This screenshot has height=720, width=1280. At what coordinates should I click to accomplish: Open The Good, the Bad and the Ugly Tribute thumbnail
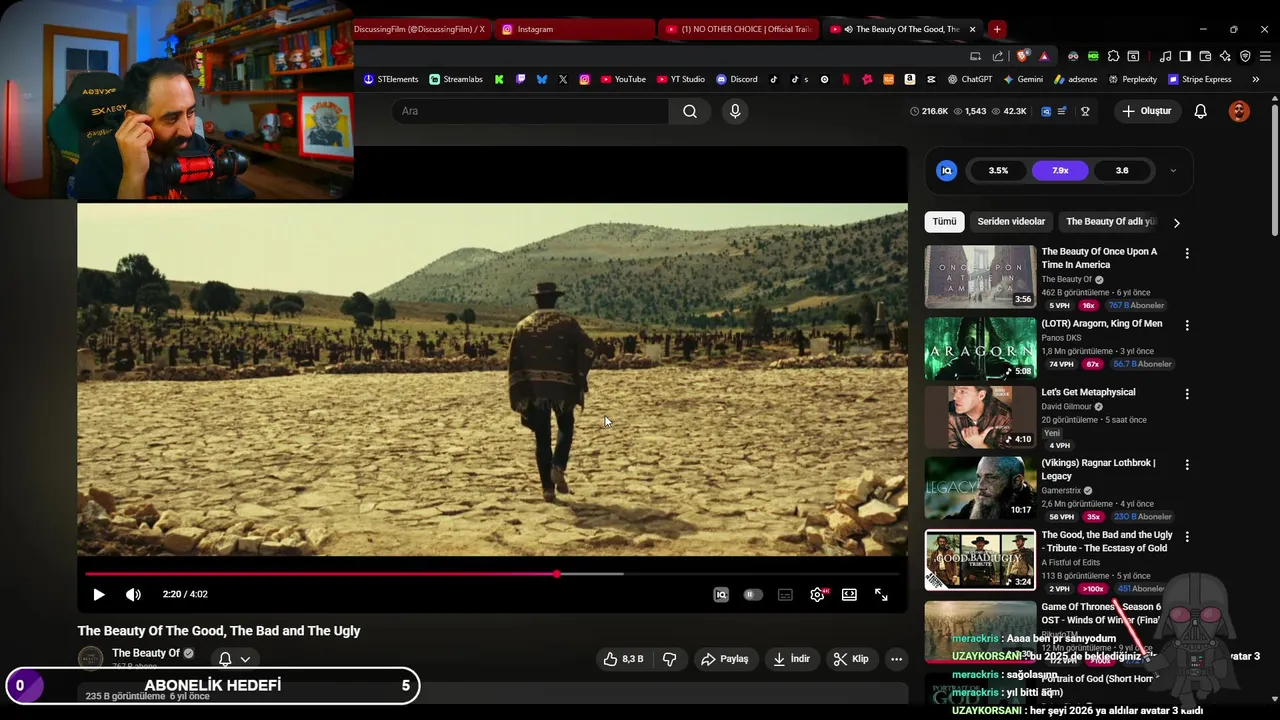[x=980, y=560]
